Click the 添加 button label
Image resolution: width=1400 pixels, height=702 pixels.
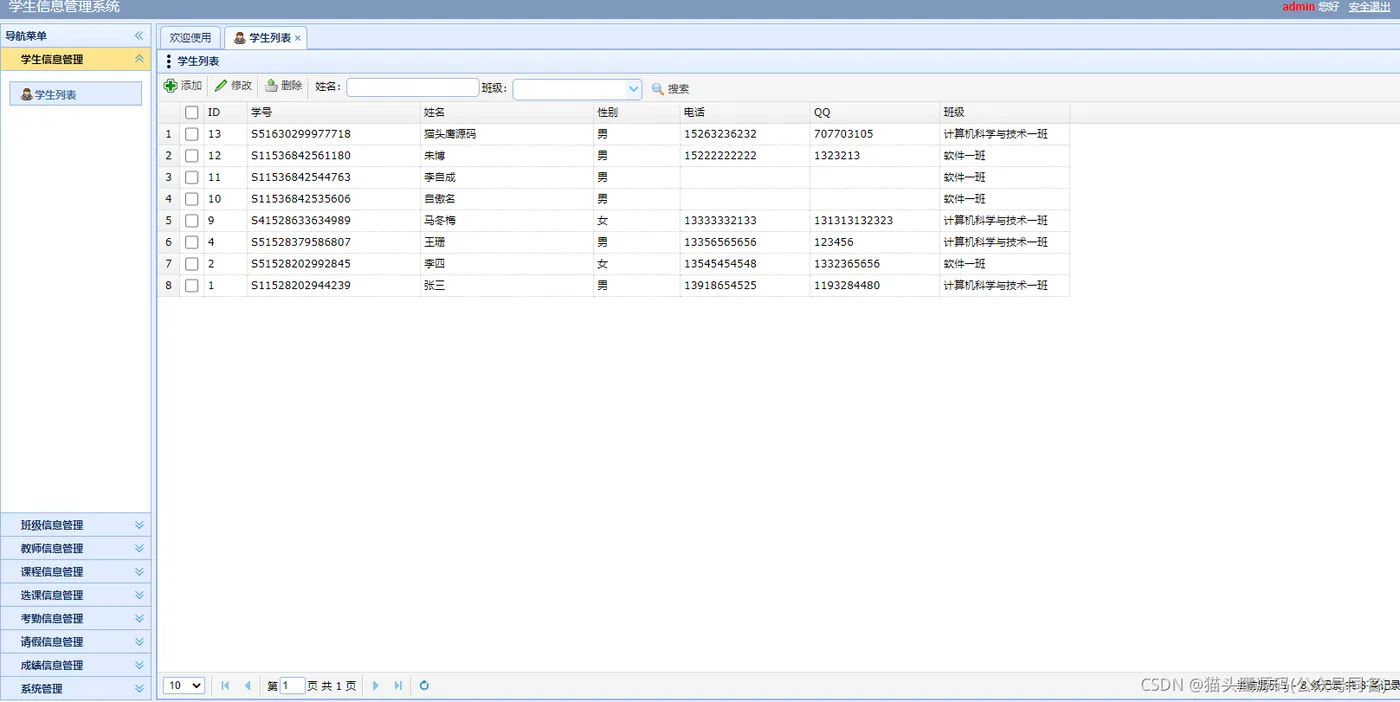point(191,86)
